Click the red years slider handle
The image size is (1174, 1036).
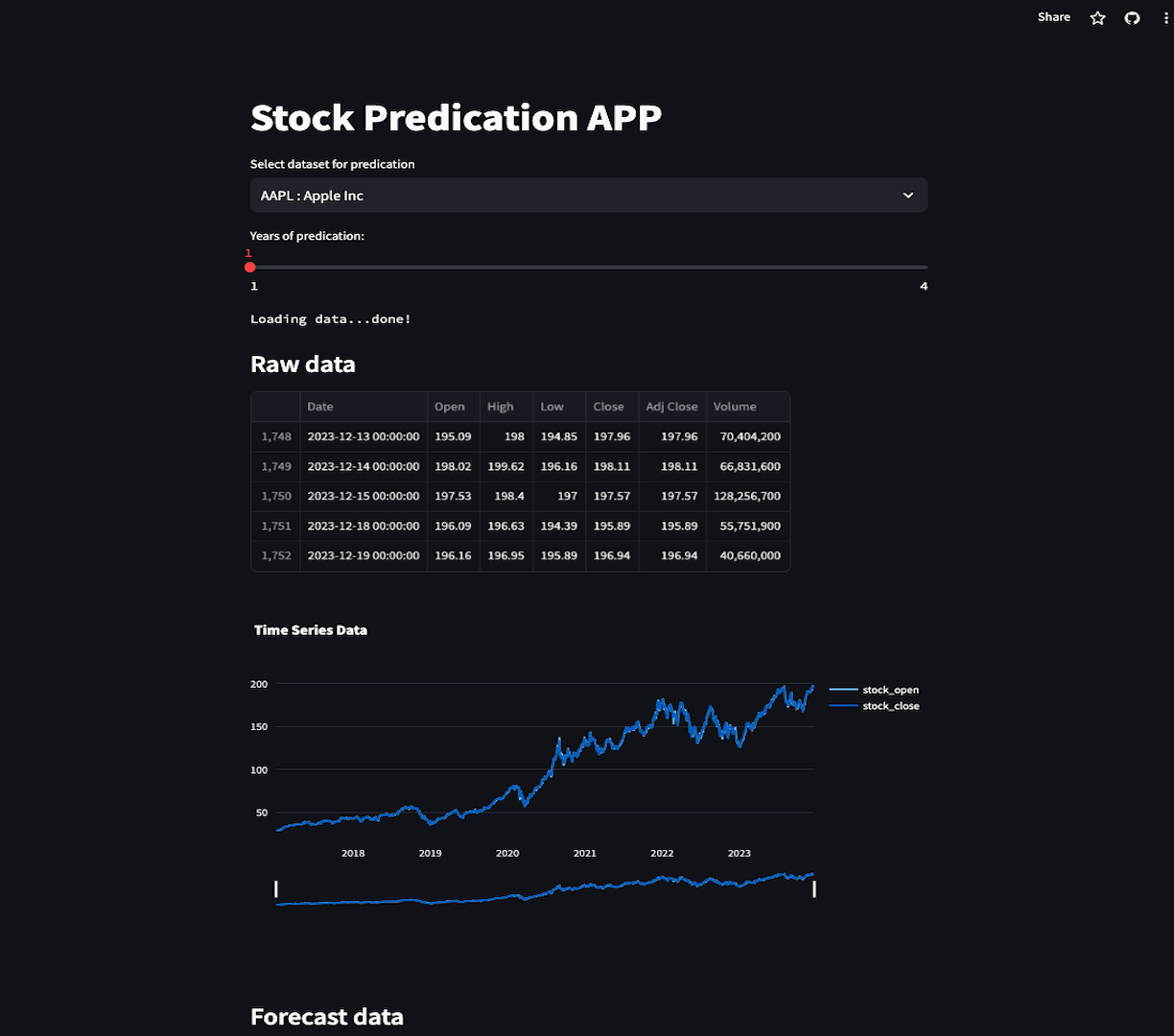point(250,268)
